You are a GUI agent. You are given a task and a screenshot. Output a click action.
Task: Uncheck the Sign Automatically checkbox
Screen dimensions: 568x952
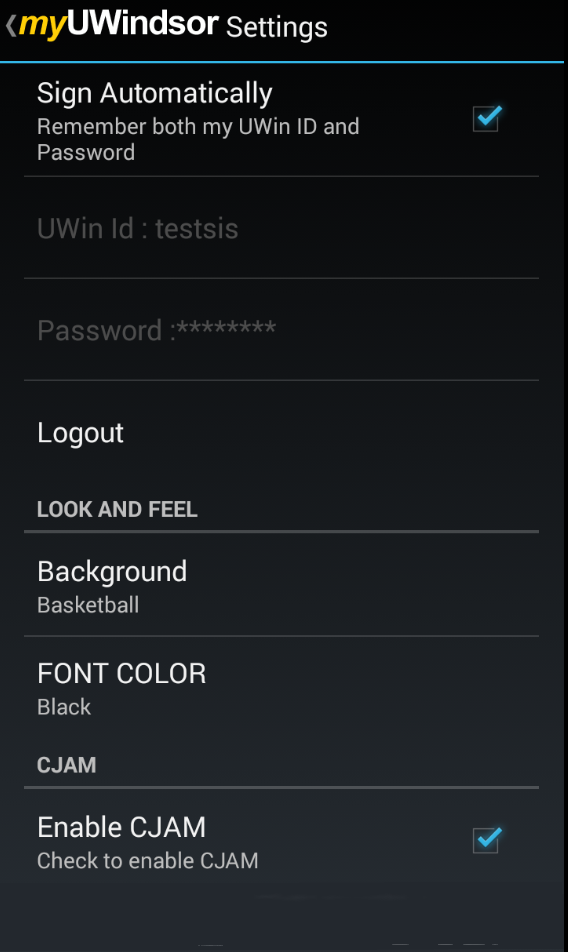point(487,118)
